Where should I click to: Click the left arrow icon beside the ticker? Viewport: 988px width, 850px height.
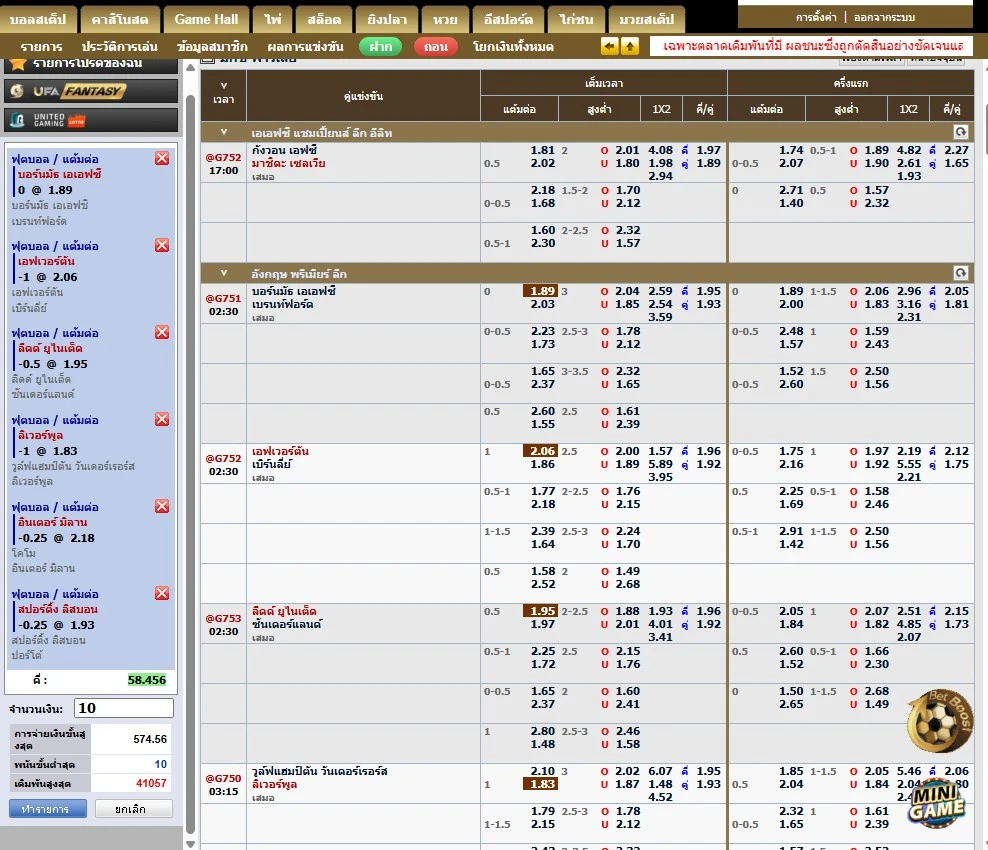(609, 47)
